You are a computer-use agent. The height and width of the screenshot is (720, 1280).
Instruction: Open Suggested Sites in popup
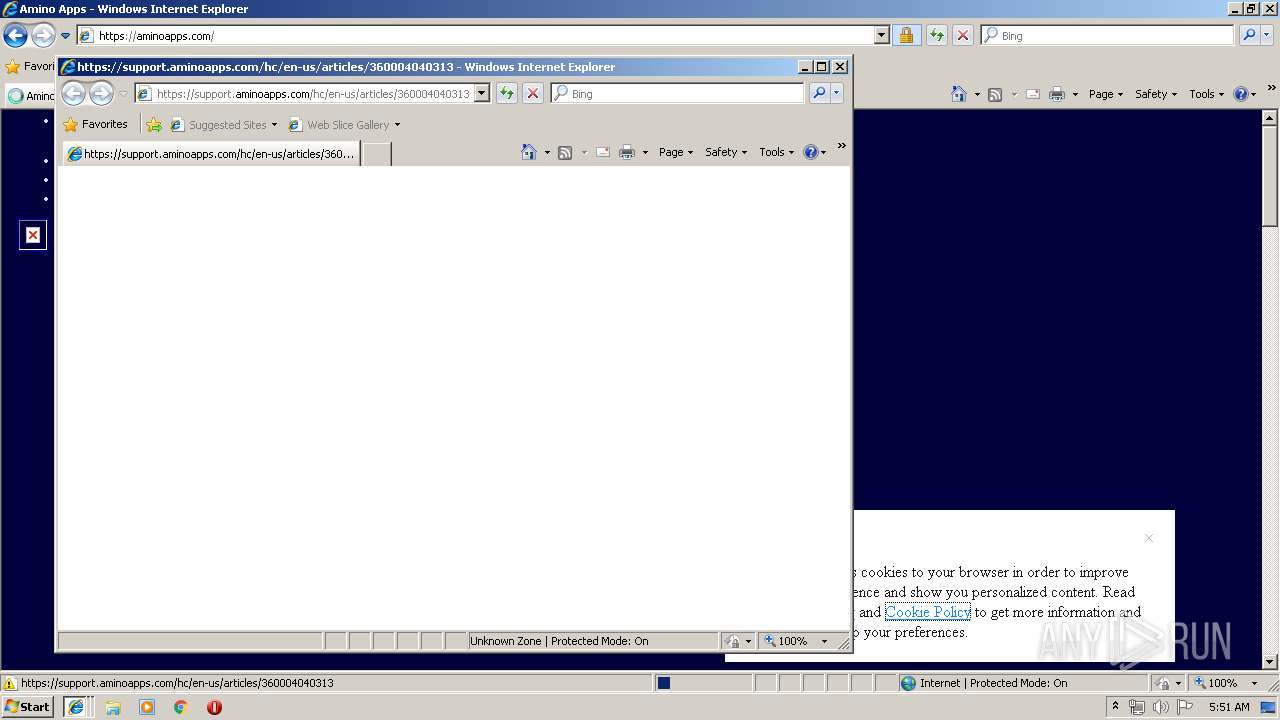224,125
